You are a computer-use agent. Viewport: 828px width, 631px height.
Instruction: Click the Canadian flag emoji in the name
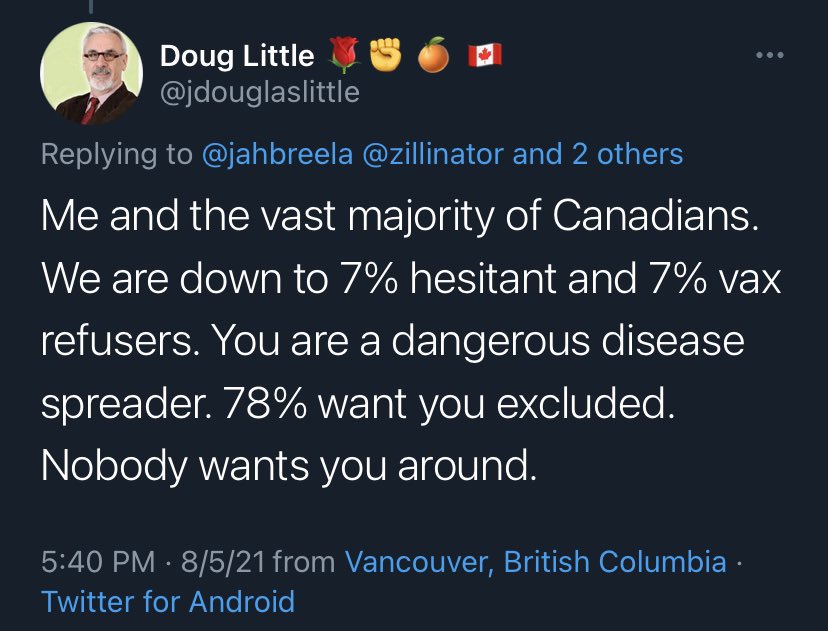coord(485,58)
